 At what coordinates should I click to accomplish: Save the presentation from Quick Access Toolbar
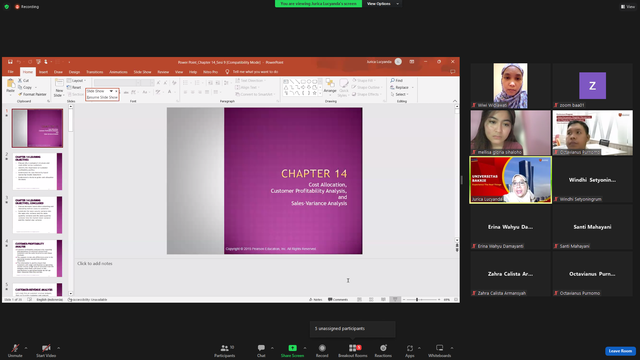click(x=10, y=62)
